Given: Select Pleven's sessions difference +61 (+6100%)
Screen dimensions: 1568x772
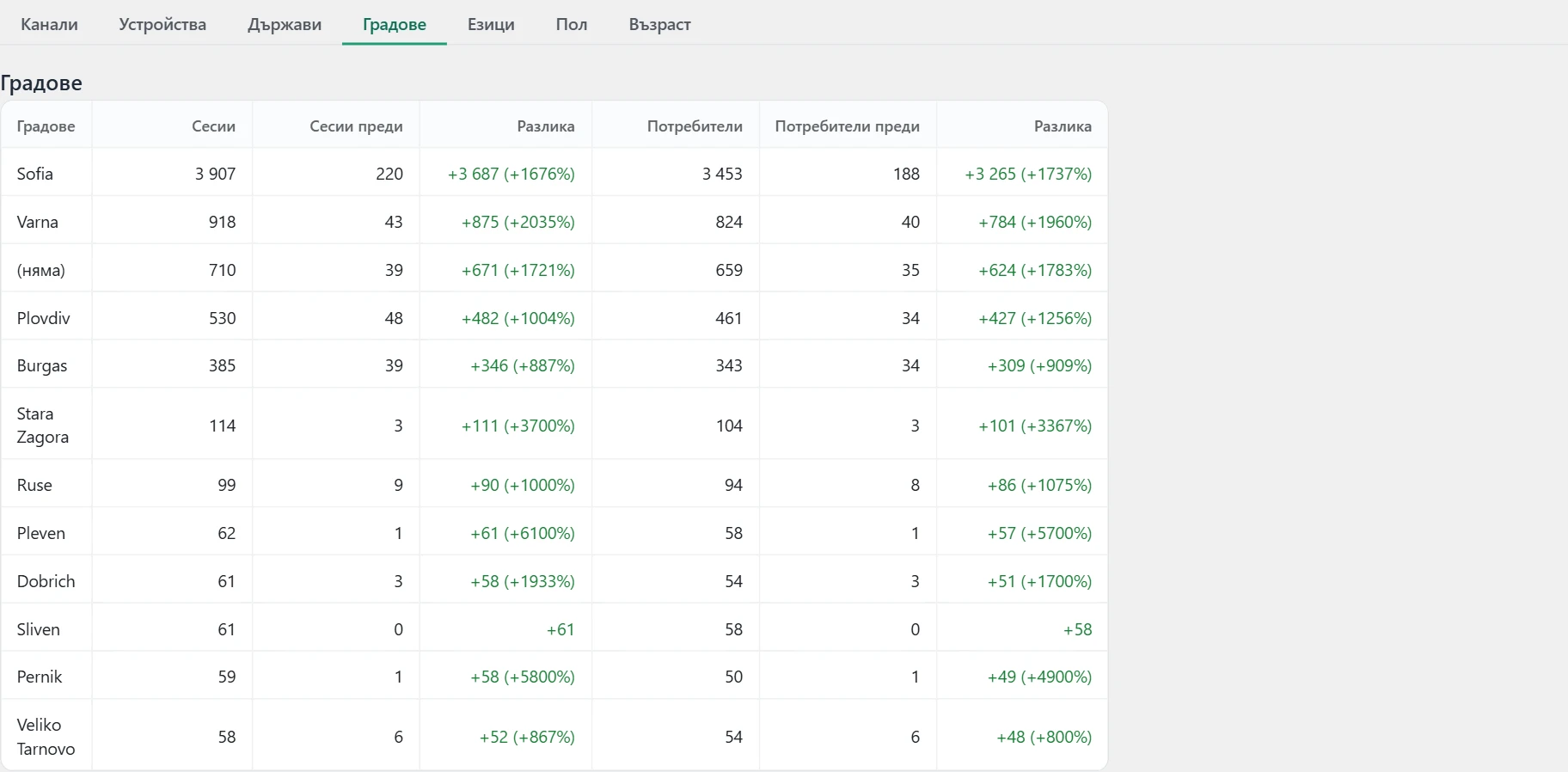Looking at the screenshot, I should pos(523,533).
